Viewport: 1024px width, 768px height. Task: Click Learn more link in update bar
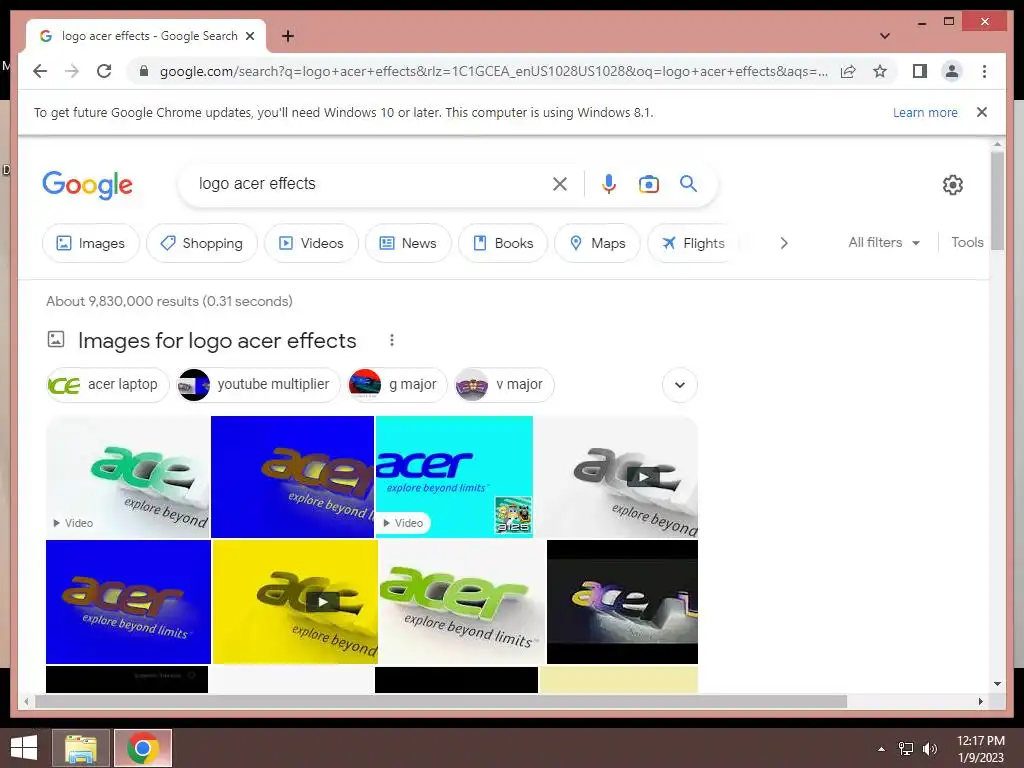(925, 112)
